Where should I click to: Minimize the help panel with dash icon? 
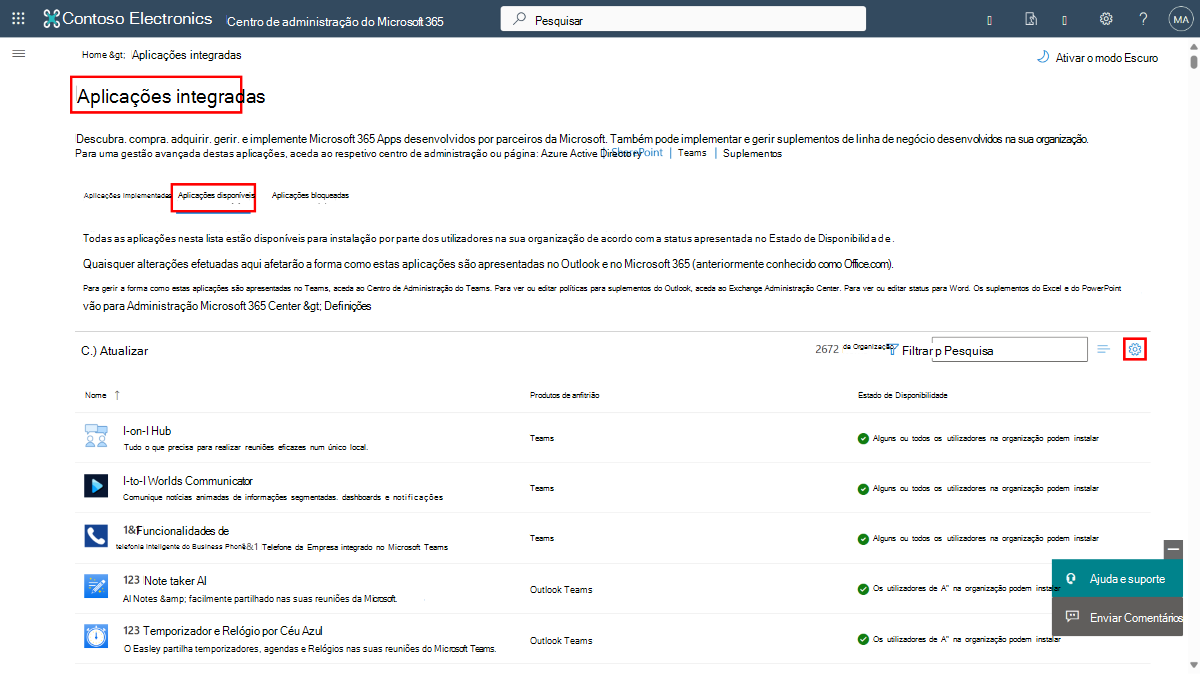(x=1173, y=549)
